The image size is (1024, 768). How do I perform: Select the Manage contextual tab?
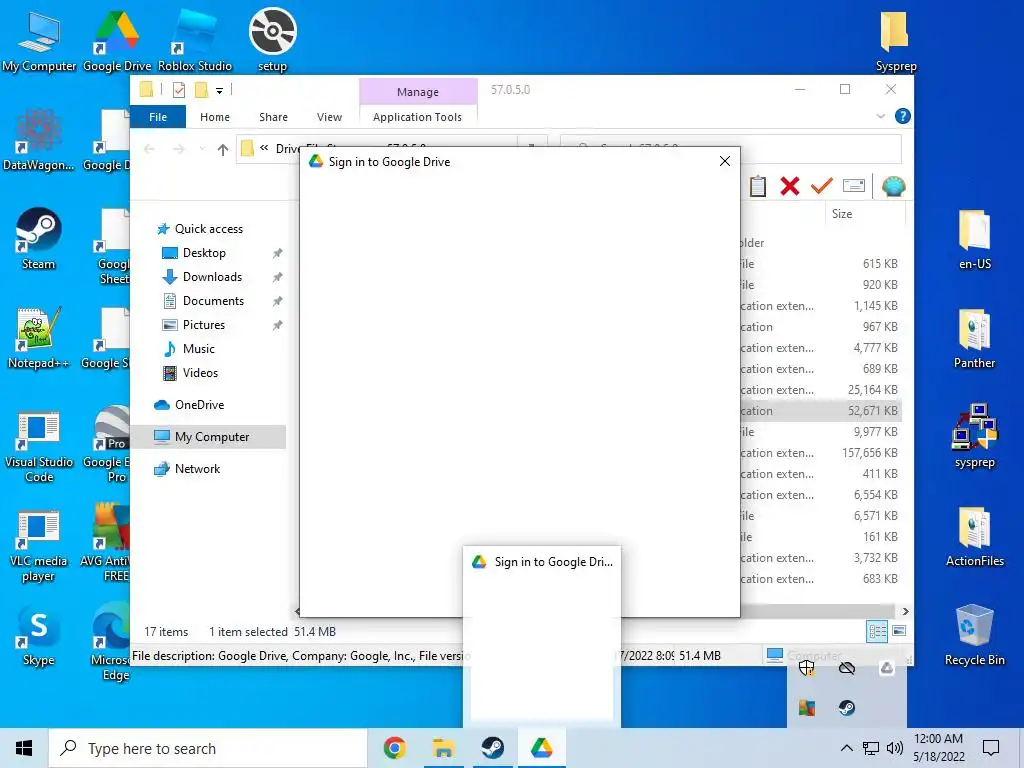(x=418, y=91)
